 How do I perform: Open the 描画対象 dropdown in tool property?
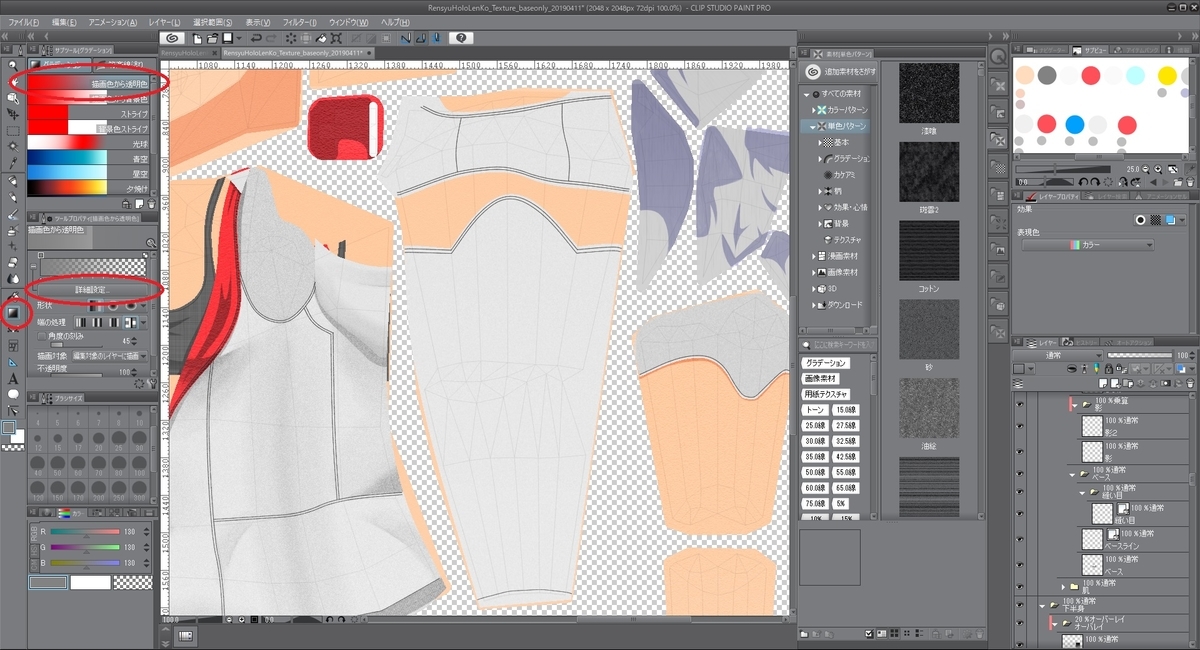coord(111,355)
